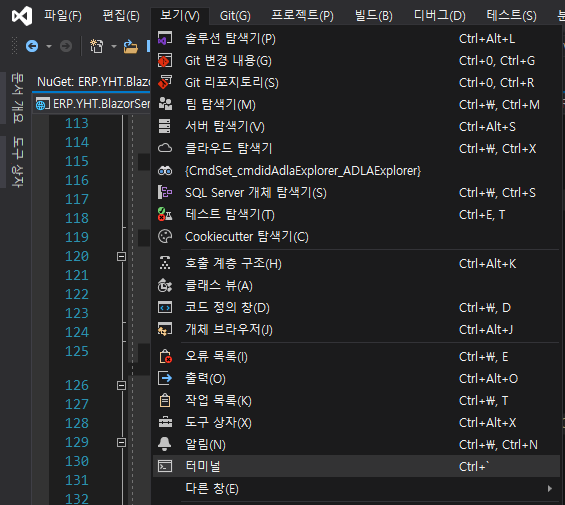Open the 파일(F) menu
Image resolution: width=565 pixels, height=505 pixels.
63,16
